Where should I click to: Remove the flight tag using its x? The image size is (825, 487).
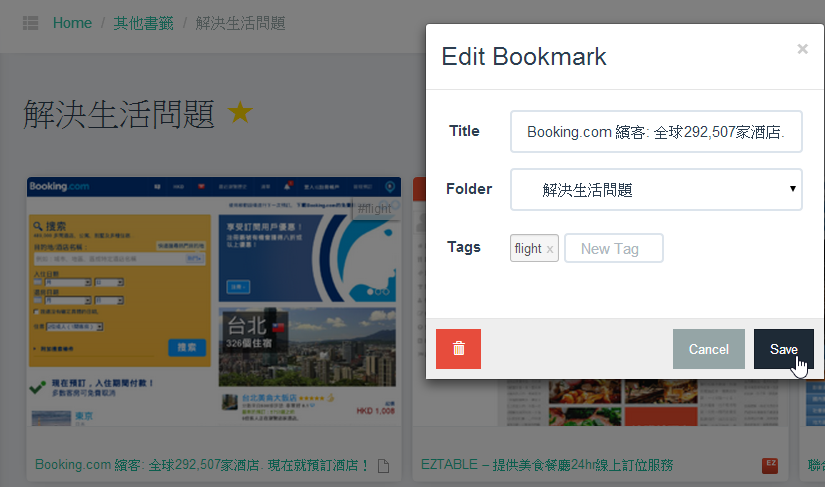[x=549, y=249]
